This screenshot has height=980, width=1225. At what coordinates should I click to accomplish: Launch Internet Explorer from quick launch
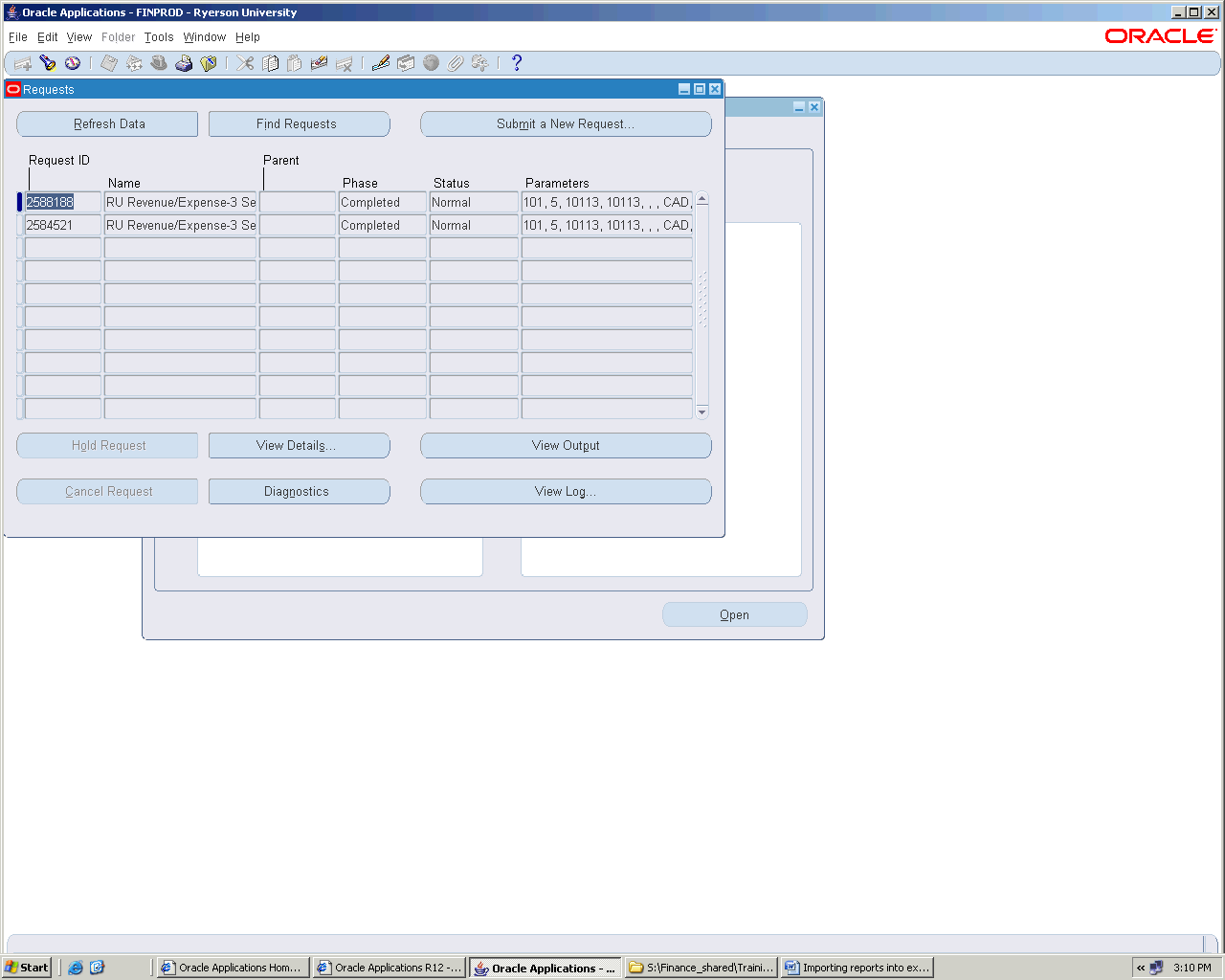pyautogui.click(x=76, y=968)
